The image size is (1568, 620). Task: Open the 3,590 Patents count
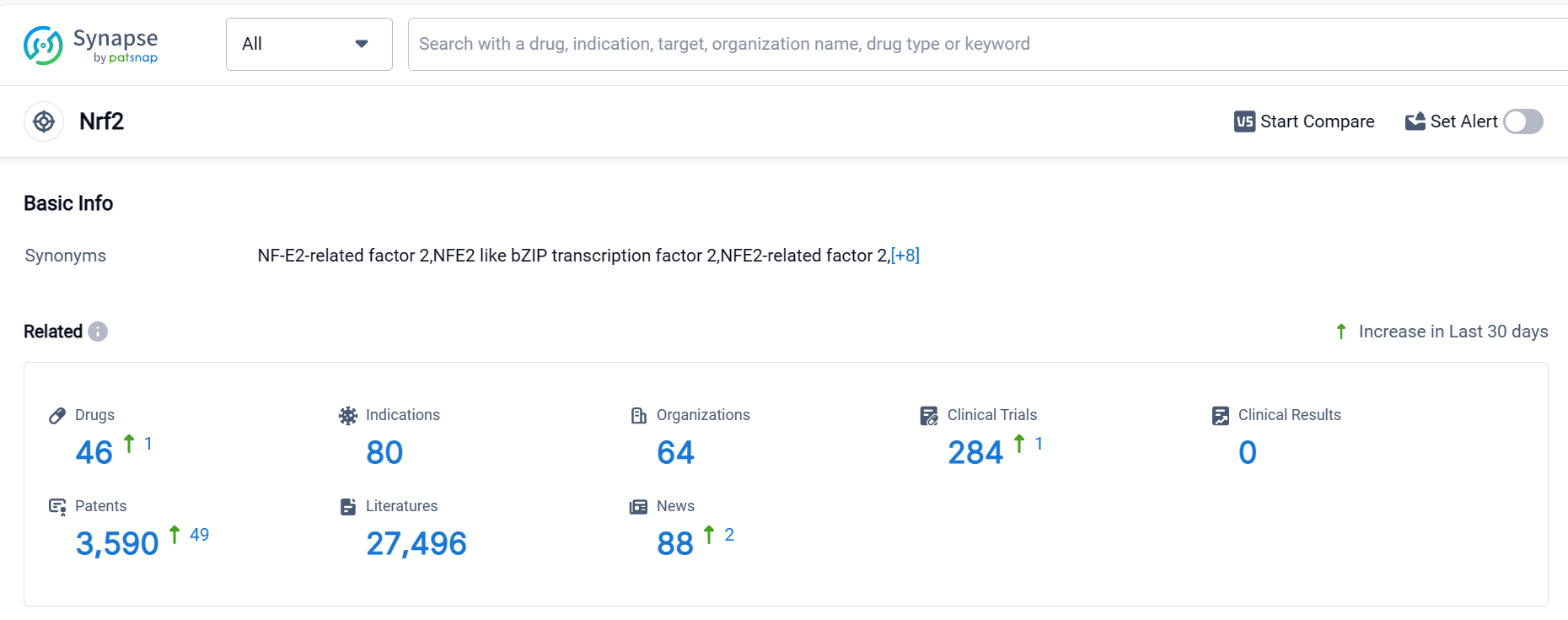pos(117,544)
